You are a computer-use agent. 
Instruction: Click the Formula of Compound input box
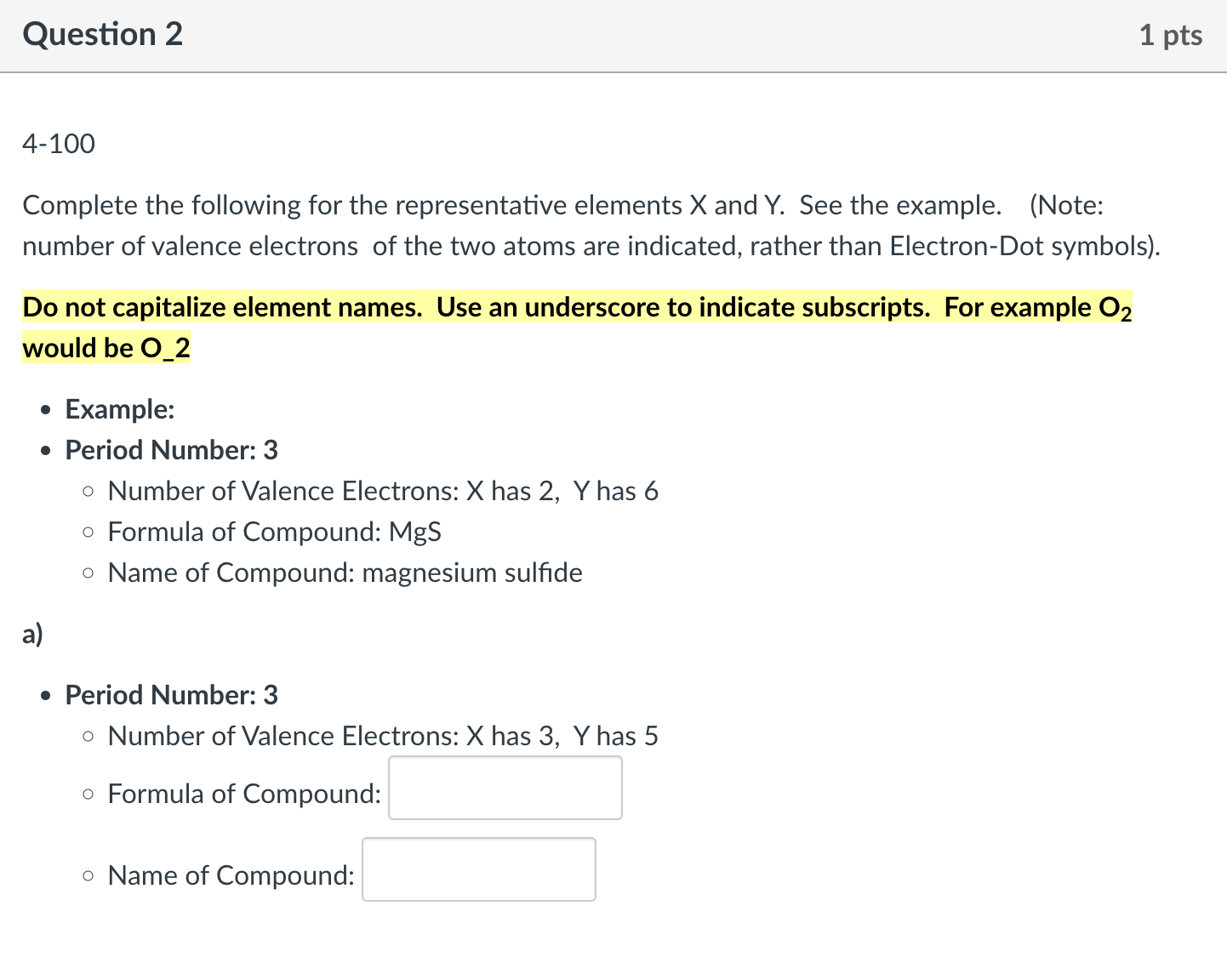(505, 788)
